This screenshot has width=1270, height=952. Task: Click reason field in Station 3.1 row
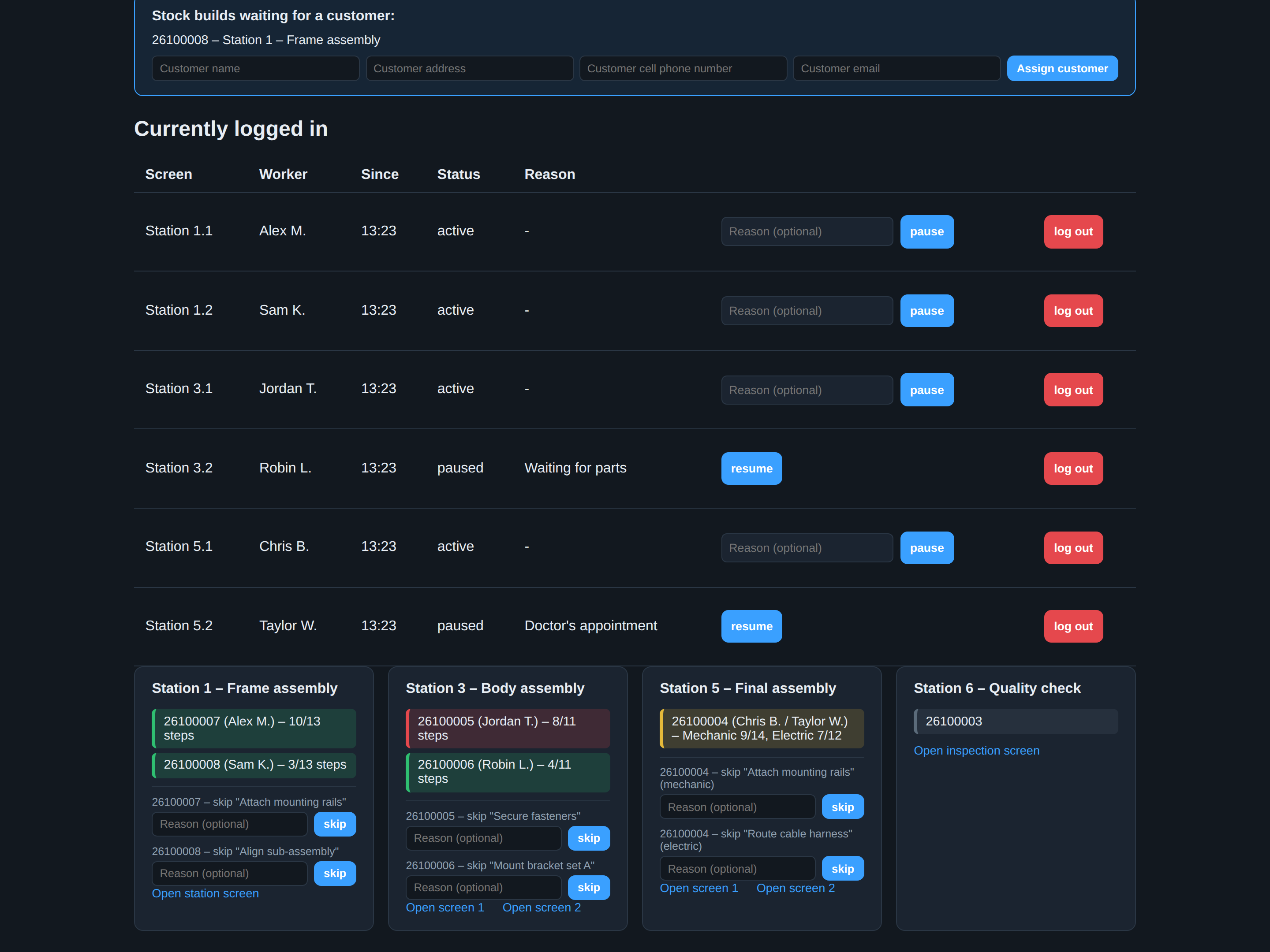point(807,390)
